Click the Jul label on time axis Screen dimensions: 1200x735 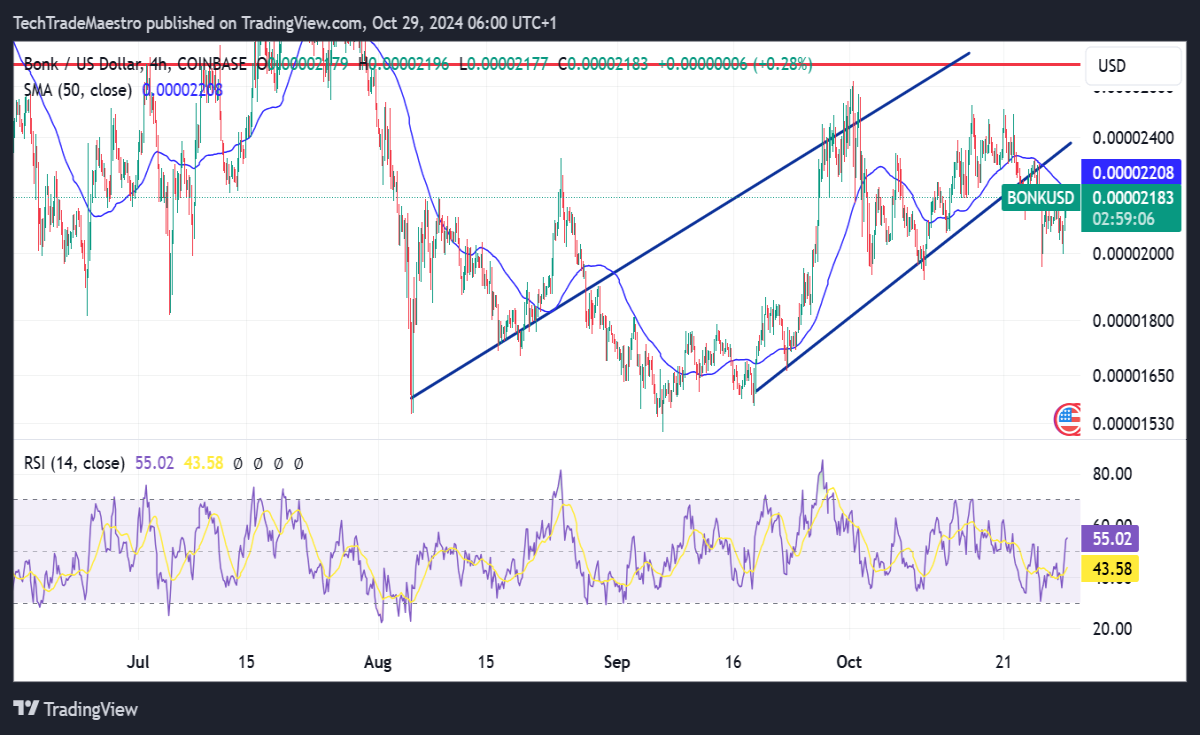tap(139, 662)
